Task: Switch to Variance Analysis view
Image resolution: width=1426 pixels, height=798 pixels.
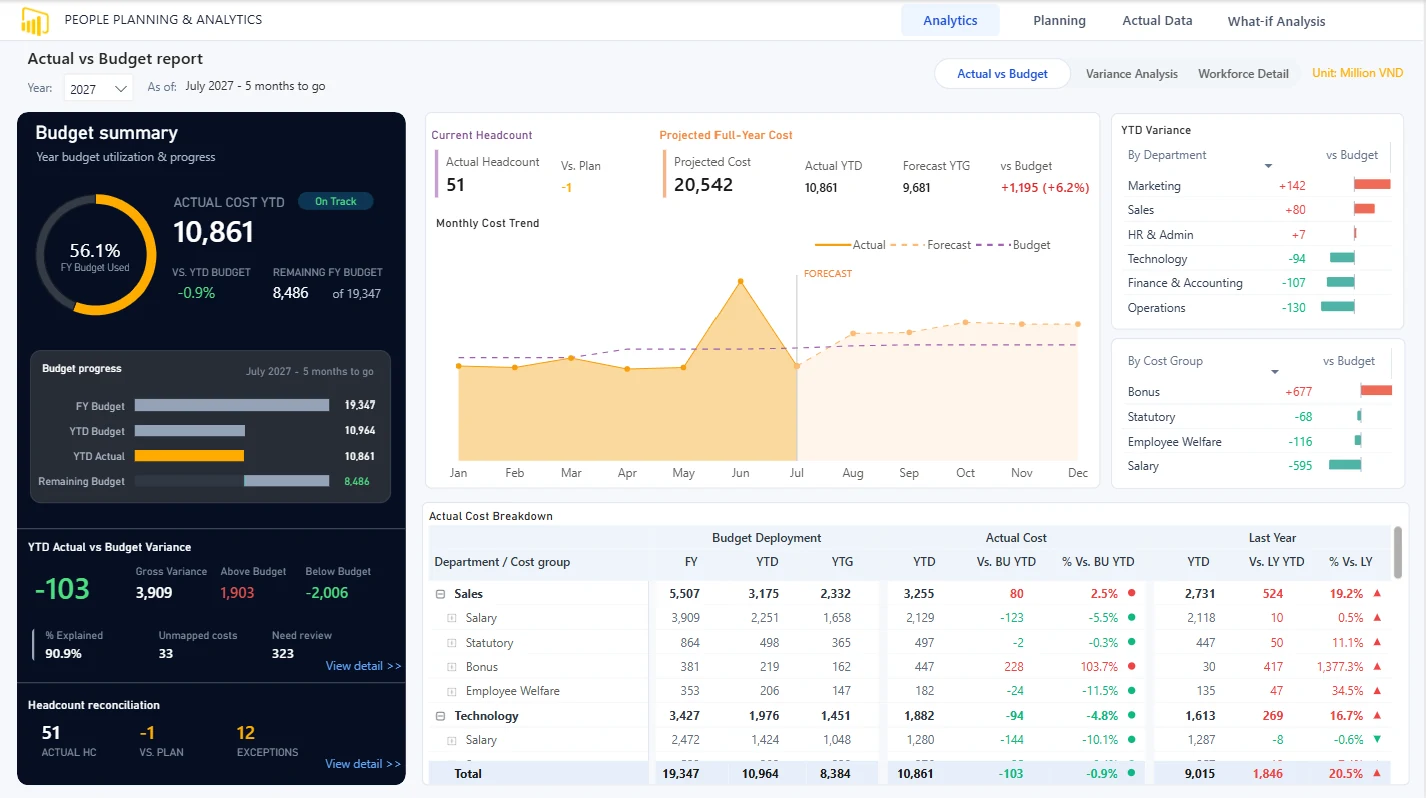Action: click(x=1132, y=74)
